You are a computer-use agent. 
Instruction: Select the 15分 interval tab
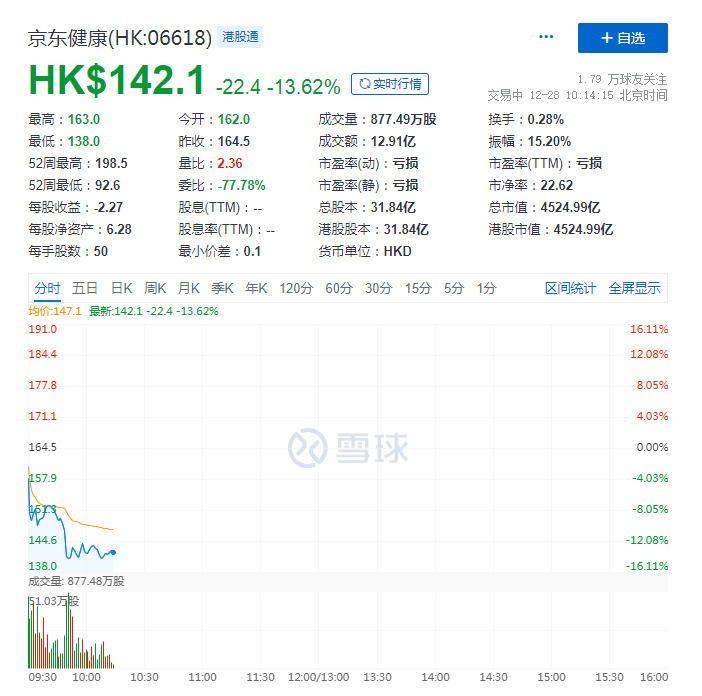[418, 288]
